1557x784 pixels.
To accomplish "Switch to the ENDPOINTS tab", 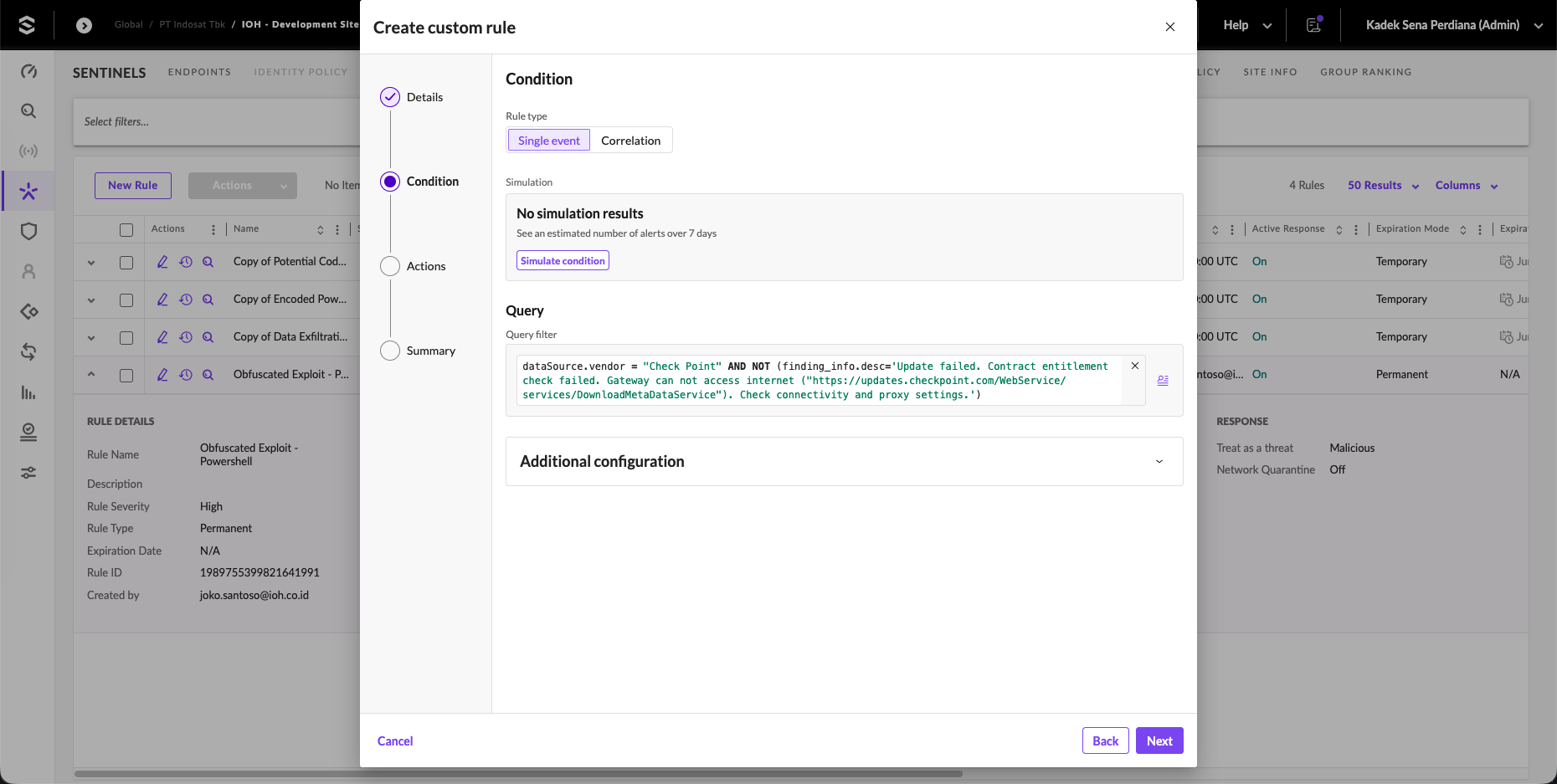I will pos(199,72).
